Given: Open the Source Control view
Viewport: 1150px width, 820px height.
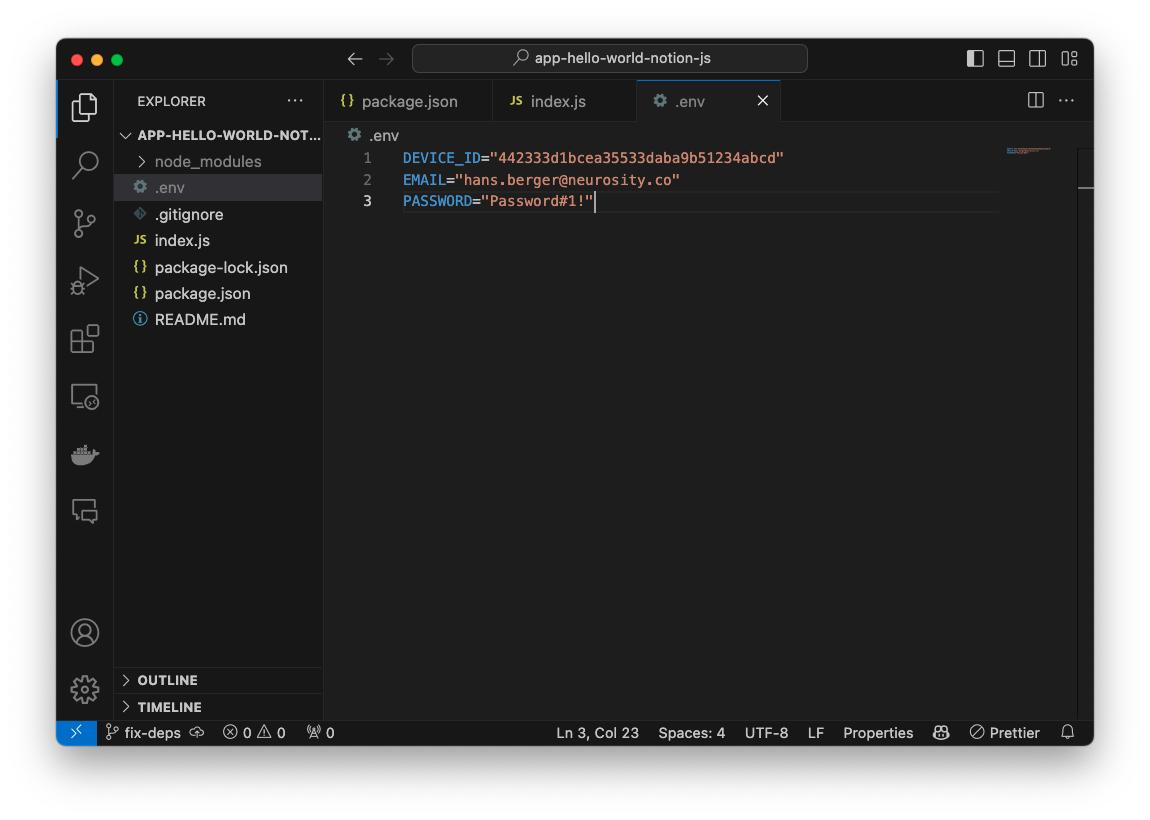Looking at the screenshot, I should tap(85, 223).
